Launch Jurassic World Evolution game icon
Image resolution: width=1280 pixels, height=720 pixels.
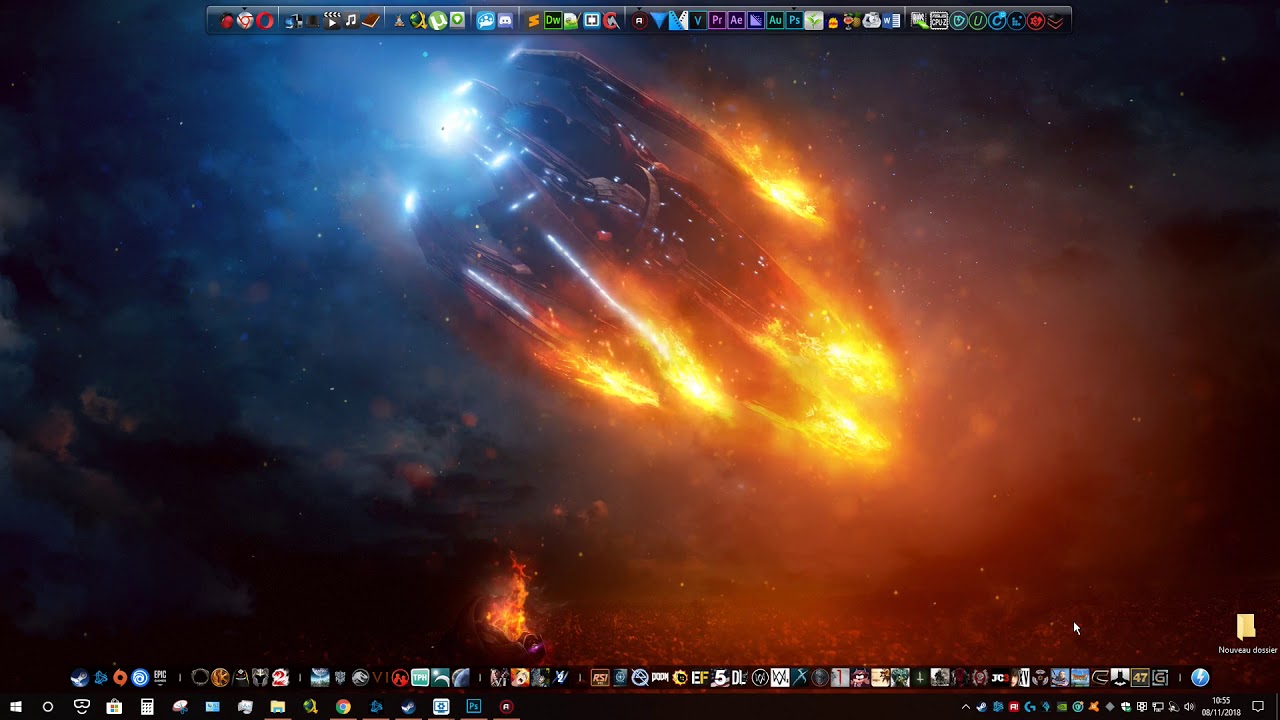coord(360,678)
